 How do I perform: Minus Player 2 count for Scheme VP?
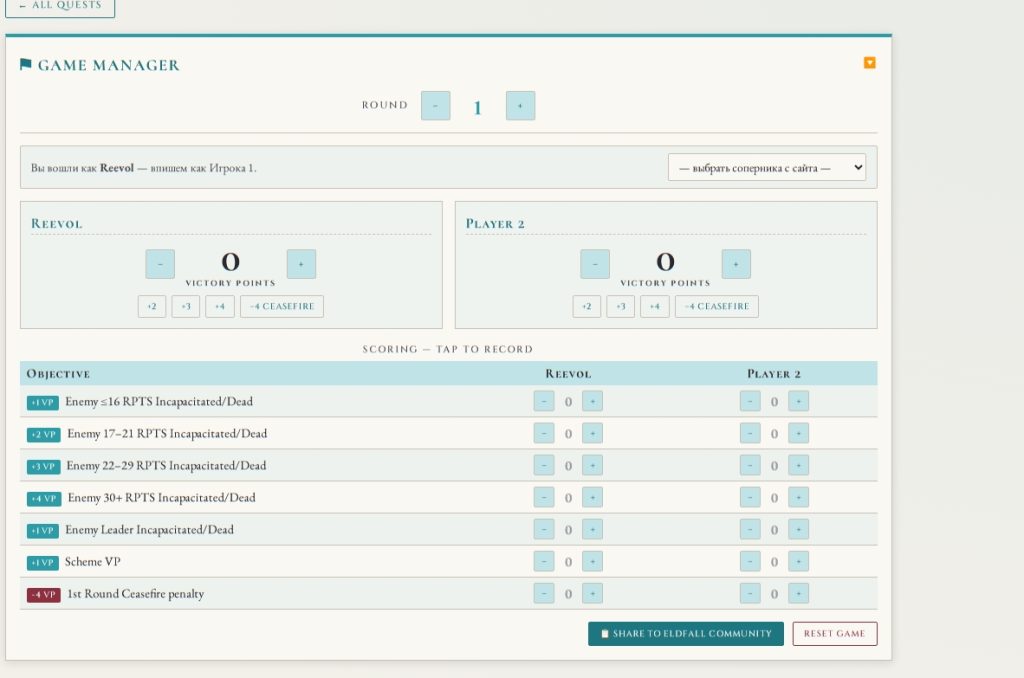coord(750,561)
